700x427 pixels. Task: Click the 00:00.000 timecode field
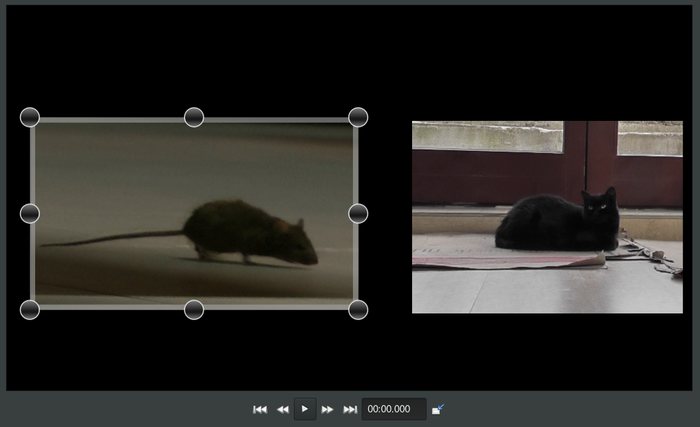pyautogui.click(x=393, y=409)
